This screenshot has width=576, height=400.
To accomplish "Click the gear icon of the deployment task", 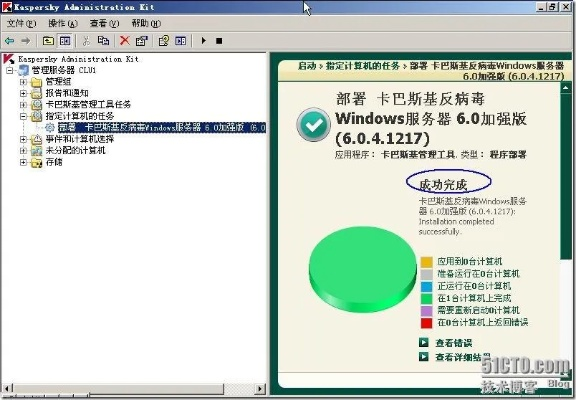I will click(50, 127).
